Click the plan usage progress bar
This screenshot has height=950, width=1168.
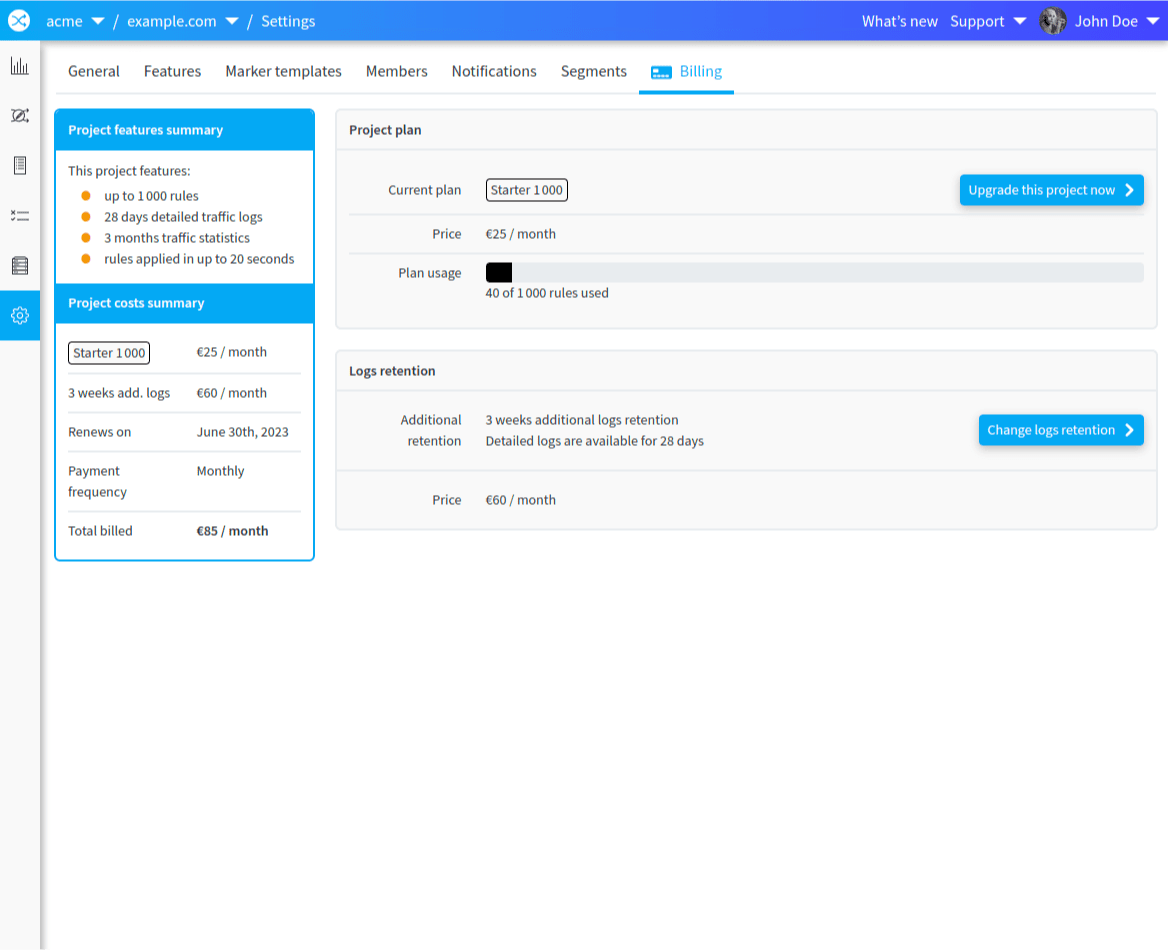(814, 273)
